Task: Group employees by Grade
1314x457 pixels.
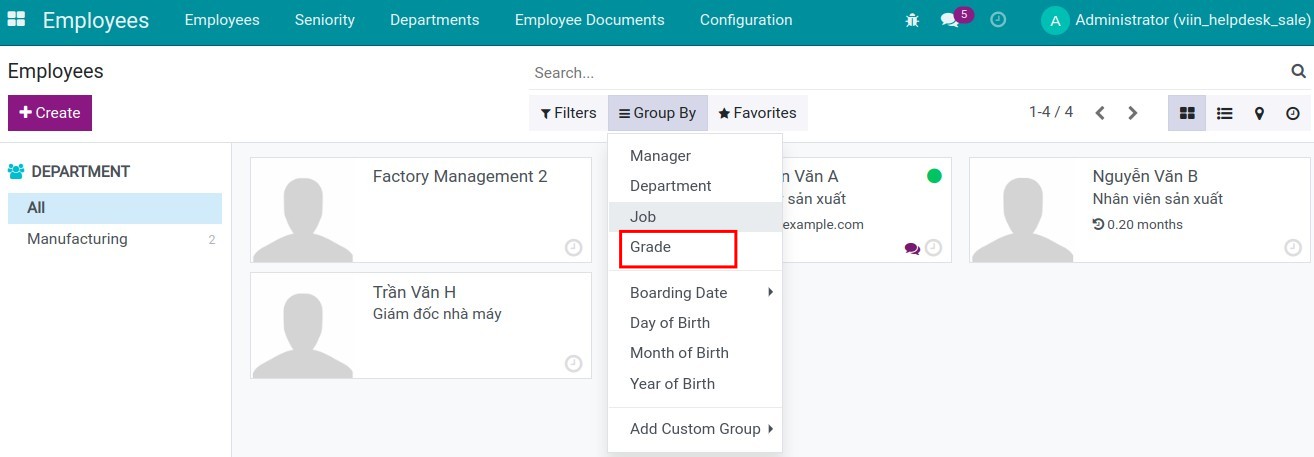Action: 650,247
